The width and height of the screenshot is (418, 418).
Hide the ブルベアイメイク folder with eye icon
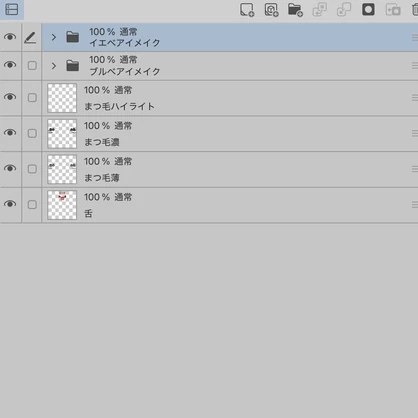(10, 65)
